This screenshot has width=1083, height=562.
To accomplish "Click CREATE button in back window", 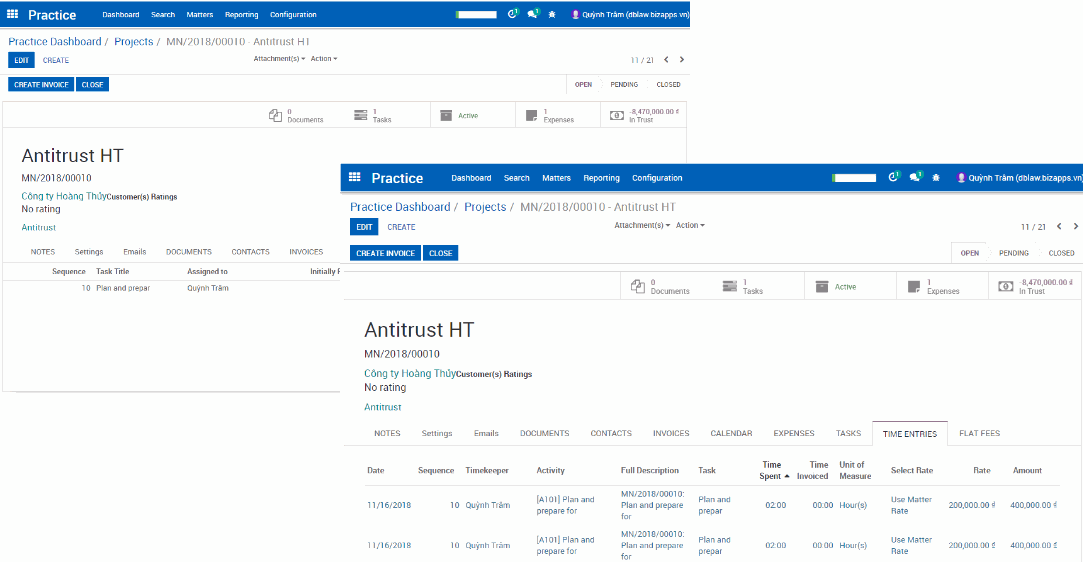I will coord(56,61).
